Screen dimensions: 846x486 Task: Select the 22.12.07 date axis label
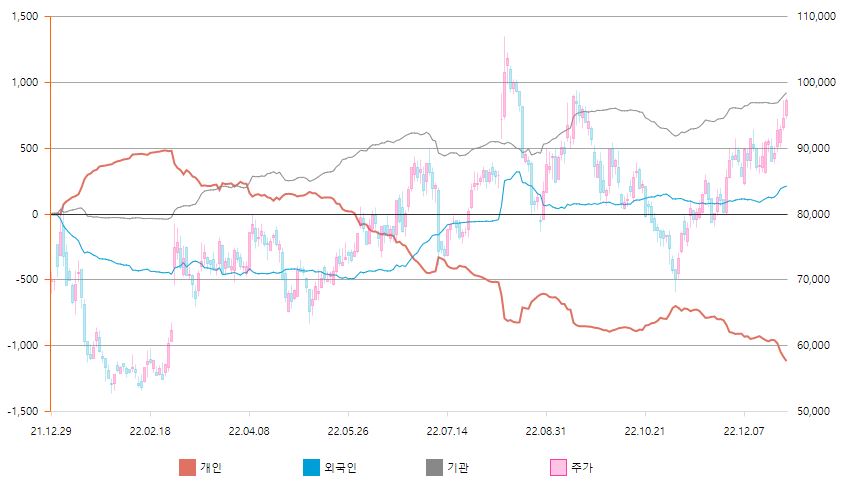pos(743,431)
